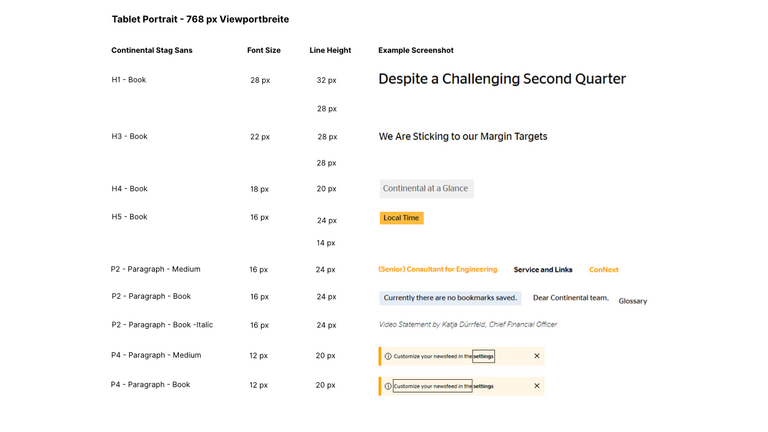Open settings link in lower newsfeed banner
The image size is (768, 432).
(483, 386)
